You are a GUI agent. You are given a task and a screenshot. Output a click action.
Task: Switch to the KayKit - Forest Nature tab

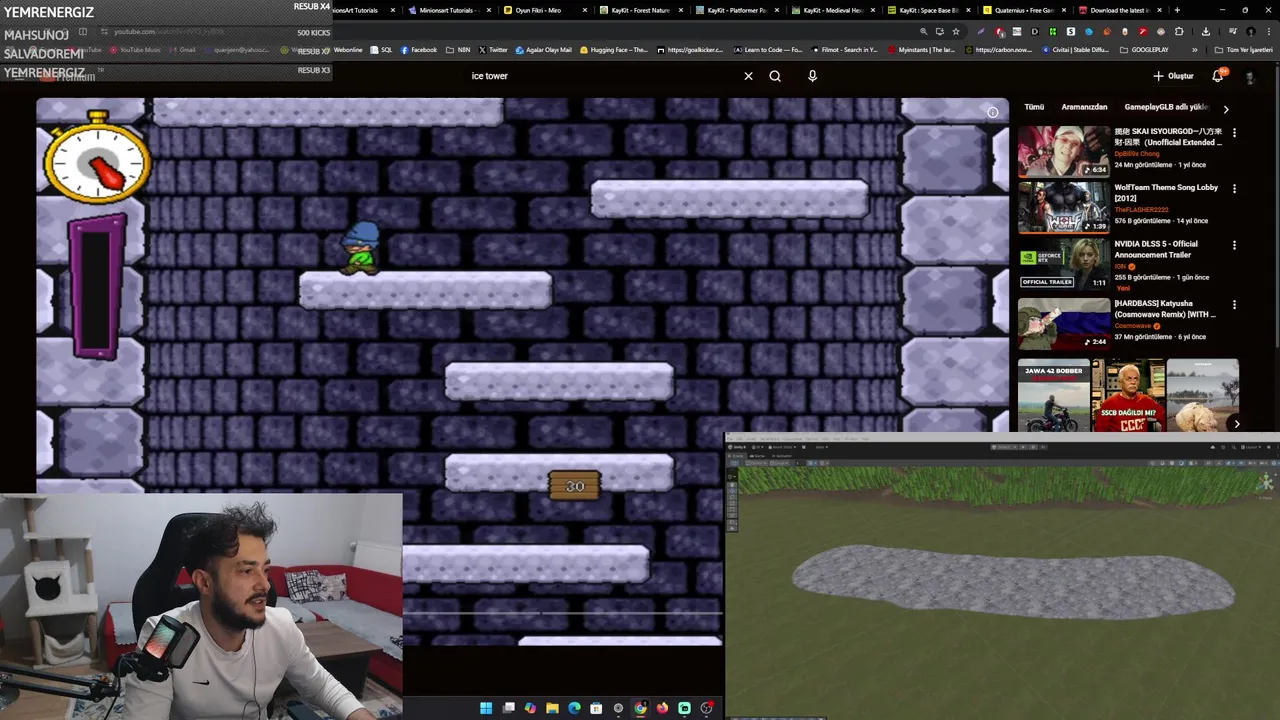point(640,10)
